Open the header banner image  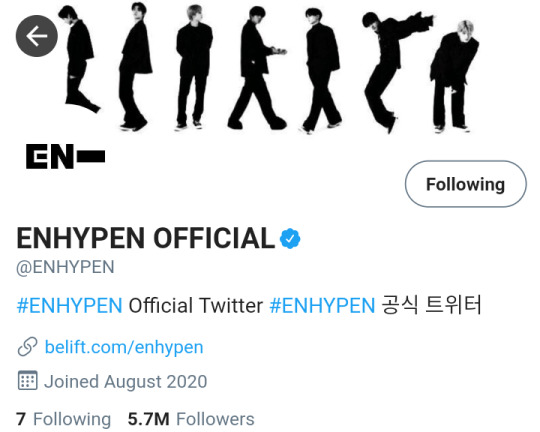pyautogui.click(x=270, y=69)
